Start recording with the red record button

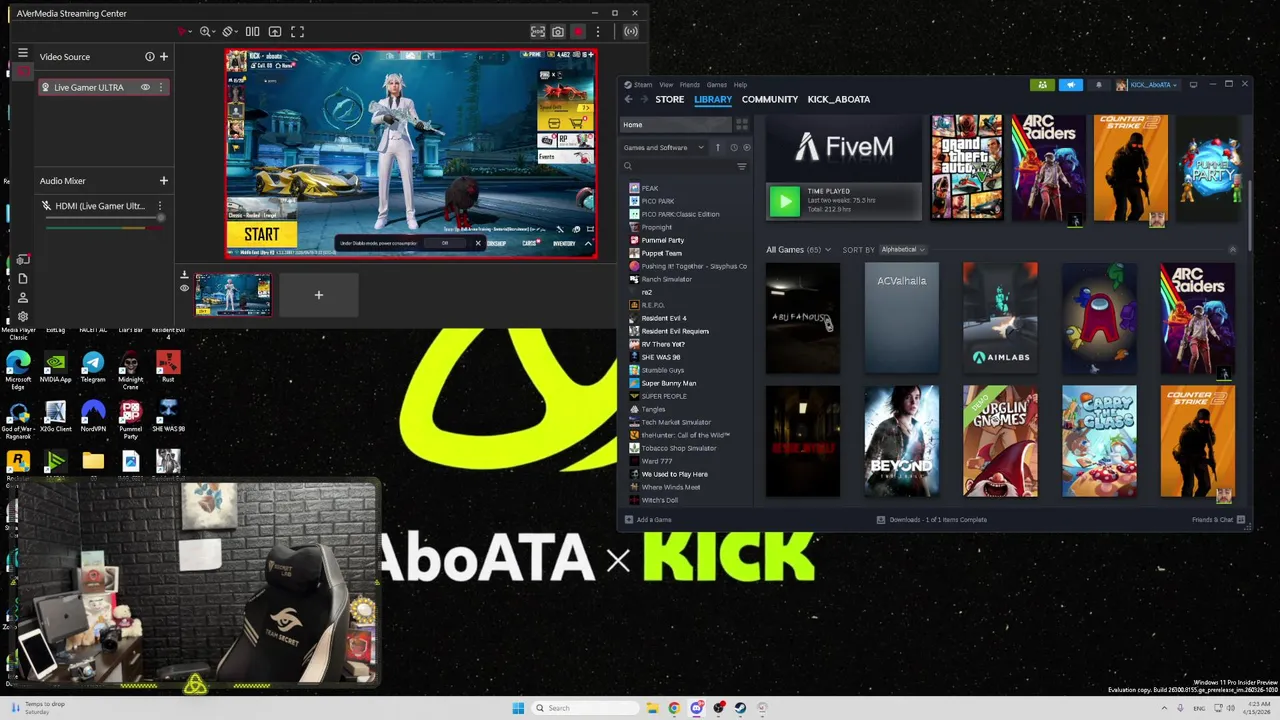pyautogui.click(x=578, y=32)
